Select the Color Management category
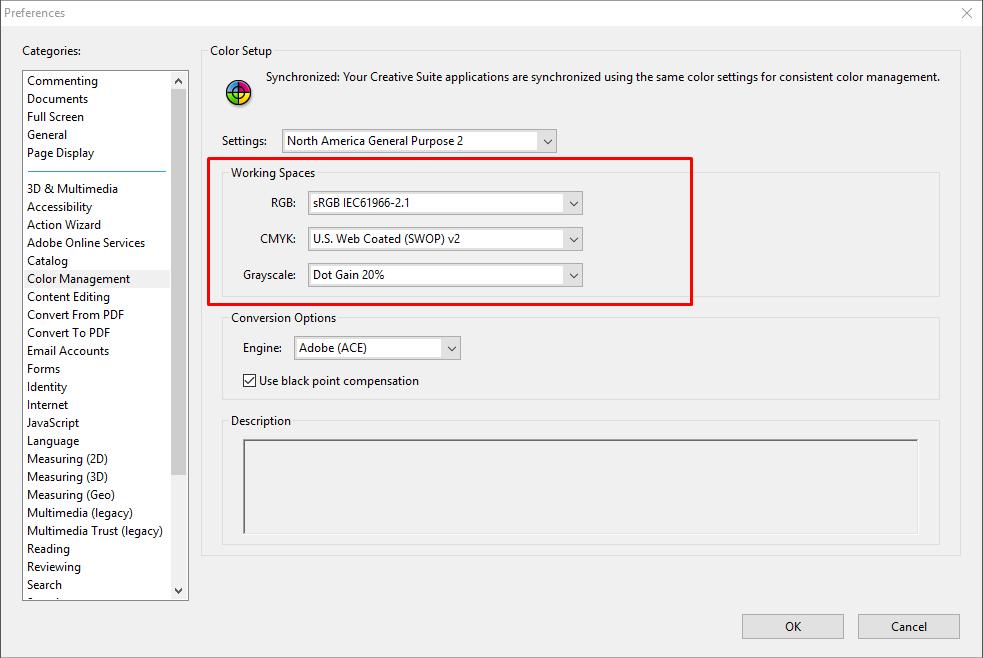The image size is (983, 658). [x=98, y=279]
